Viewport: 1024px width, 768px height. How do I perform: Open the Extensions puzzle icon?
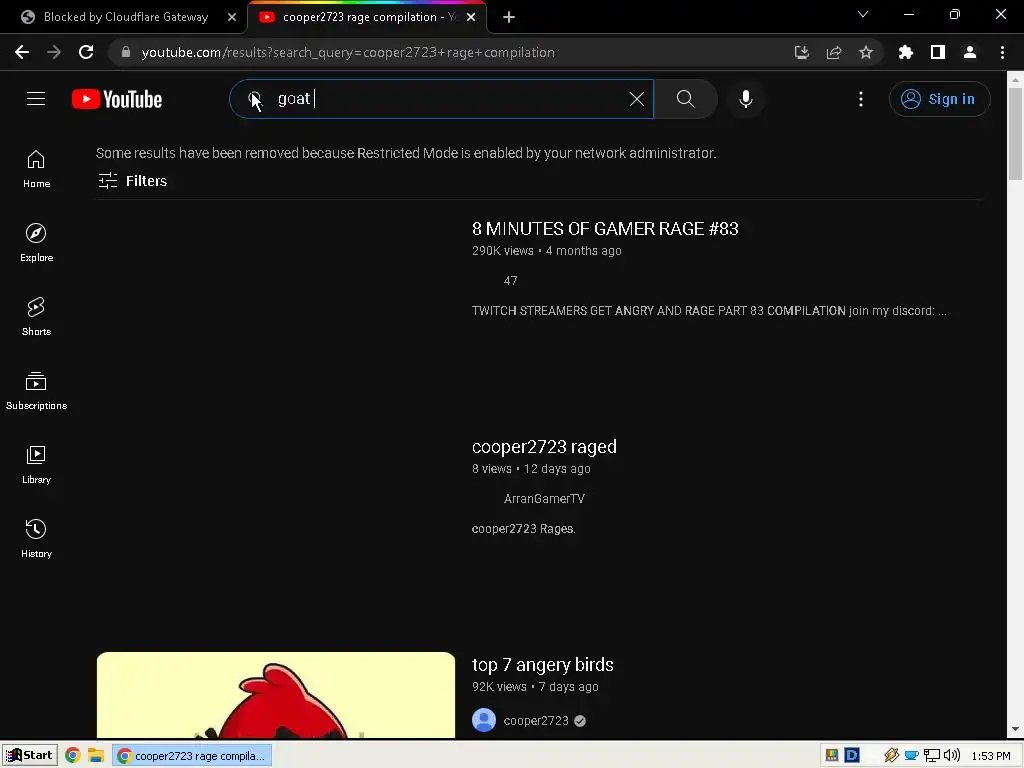(x=905, y=52)
